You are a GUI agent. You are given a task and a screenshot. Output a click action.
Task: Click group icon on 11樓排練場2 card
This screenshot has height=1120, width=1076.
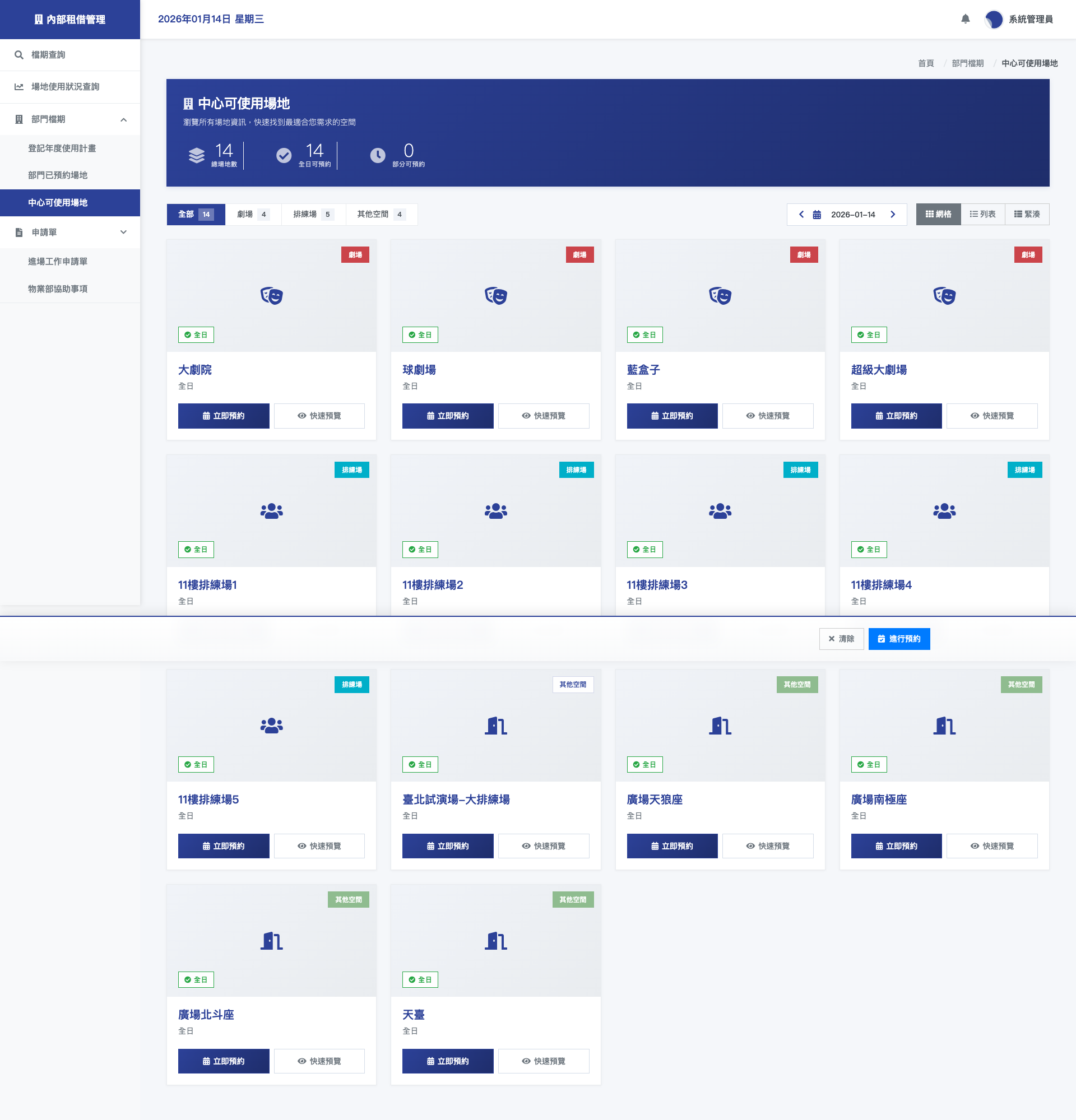point(495,510)
